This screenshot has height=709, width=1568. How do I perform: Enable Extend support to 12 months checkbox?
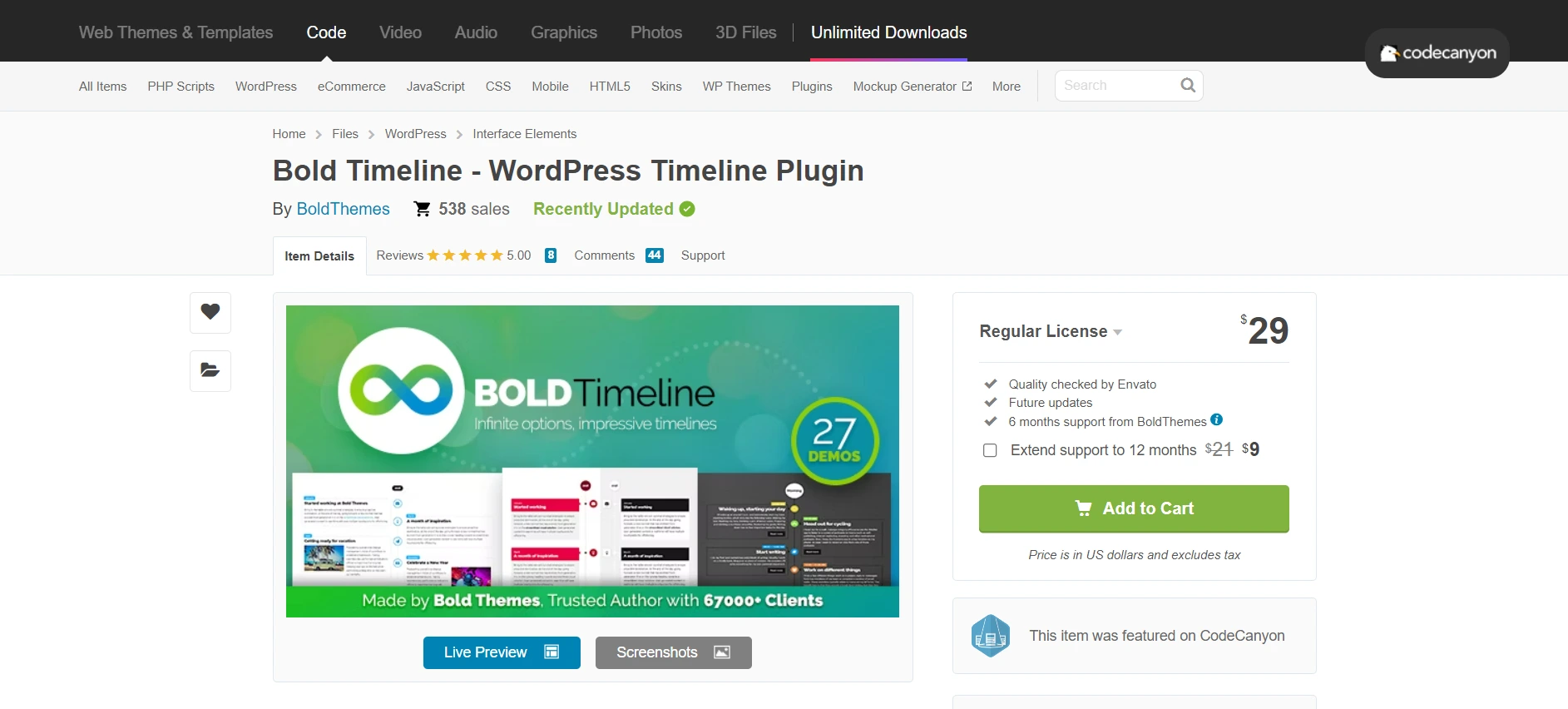click(x=990, y=450)
